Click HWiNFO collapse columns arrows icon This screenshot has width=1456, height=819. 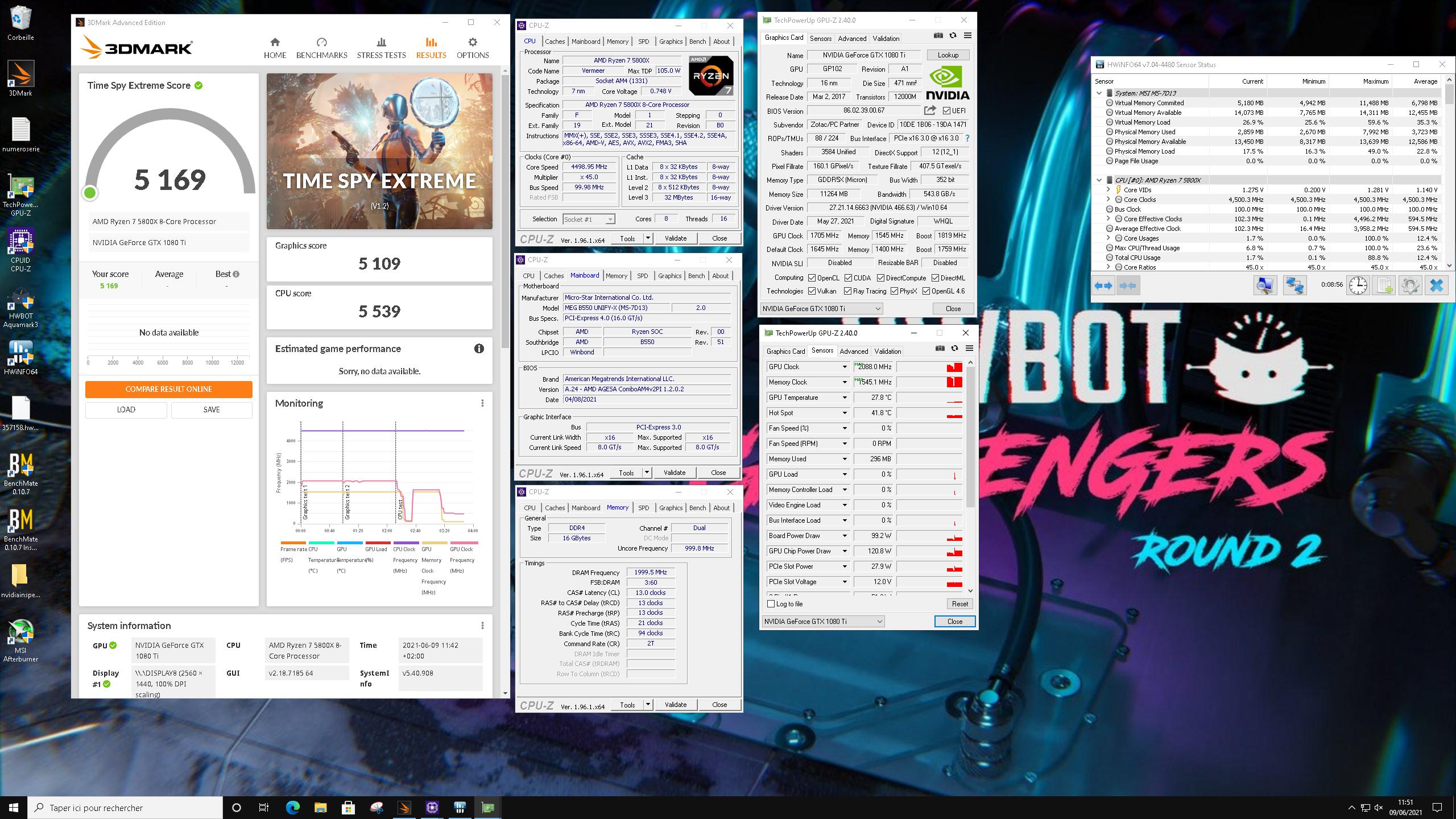pos(1127,286)
